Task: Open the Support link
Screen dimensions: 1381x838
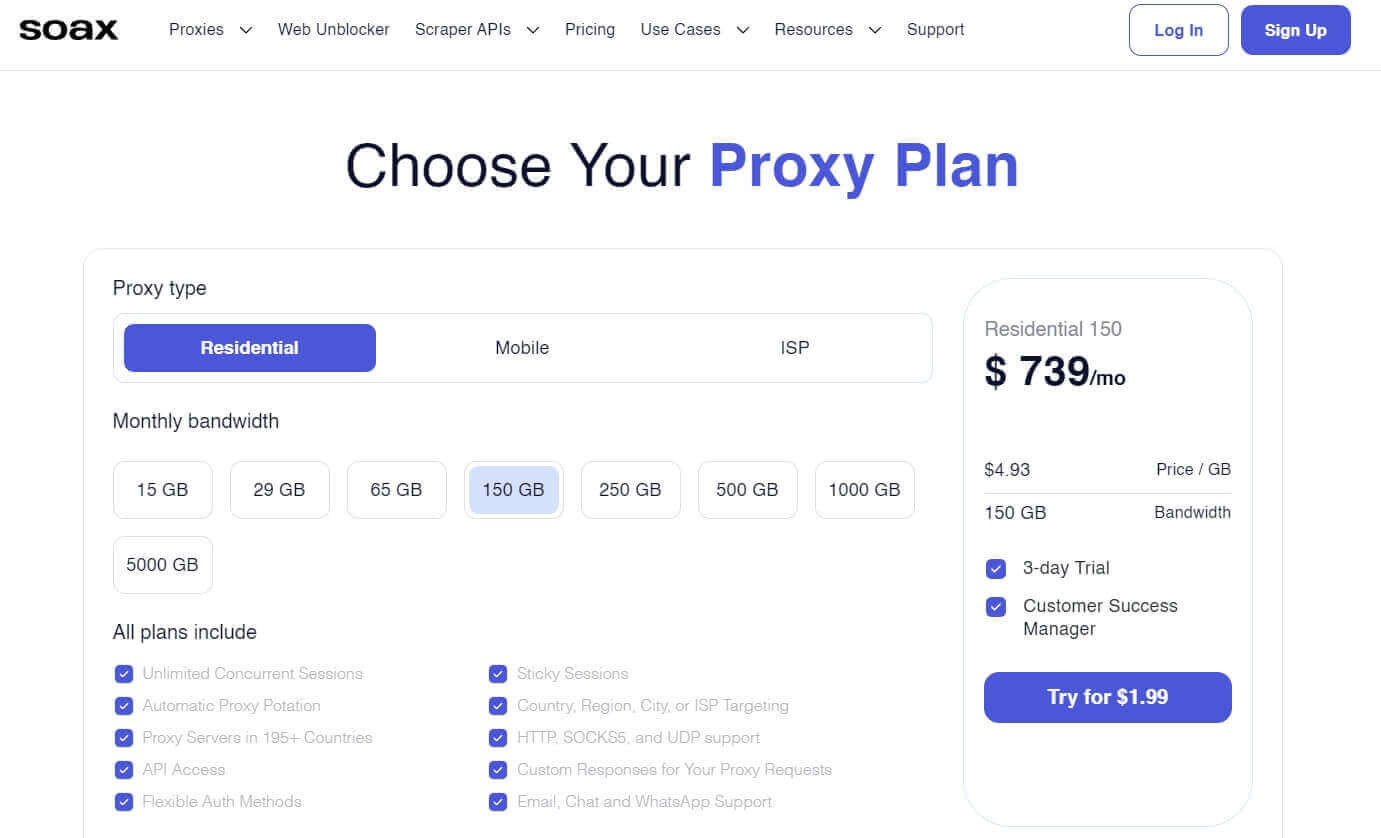Action: pyautogui.click(x=935, y=30)
